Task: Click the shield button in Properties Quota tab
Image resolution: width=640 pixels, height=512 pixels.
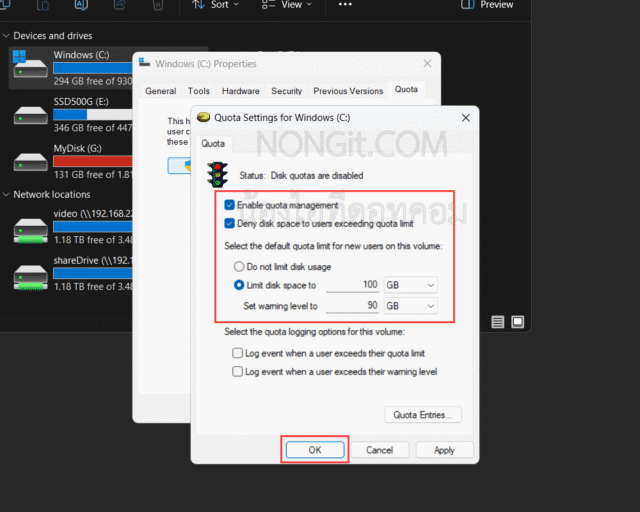Action: point(180,165)
